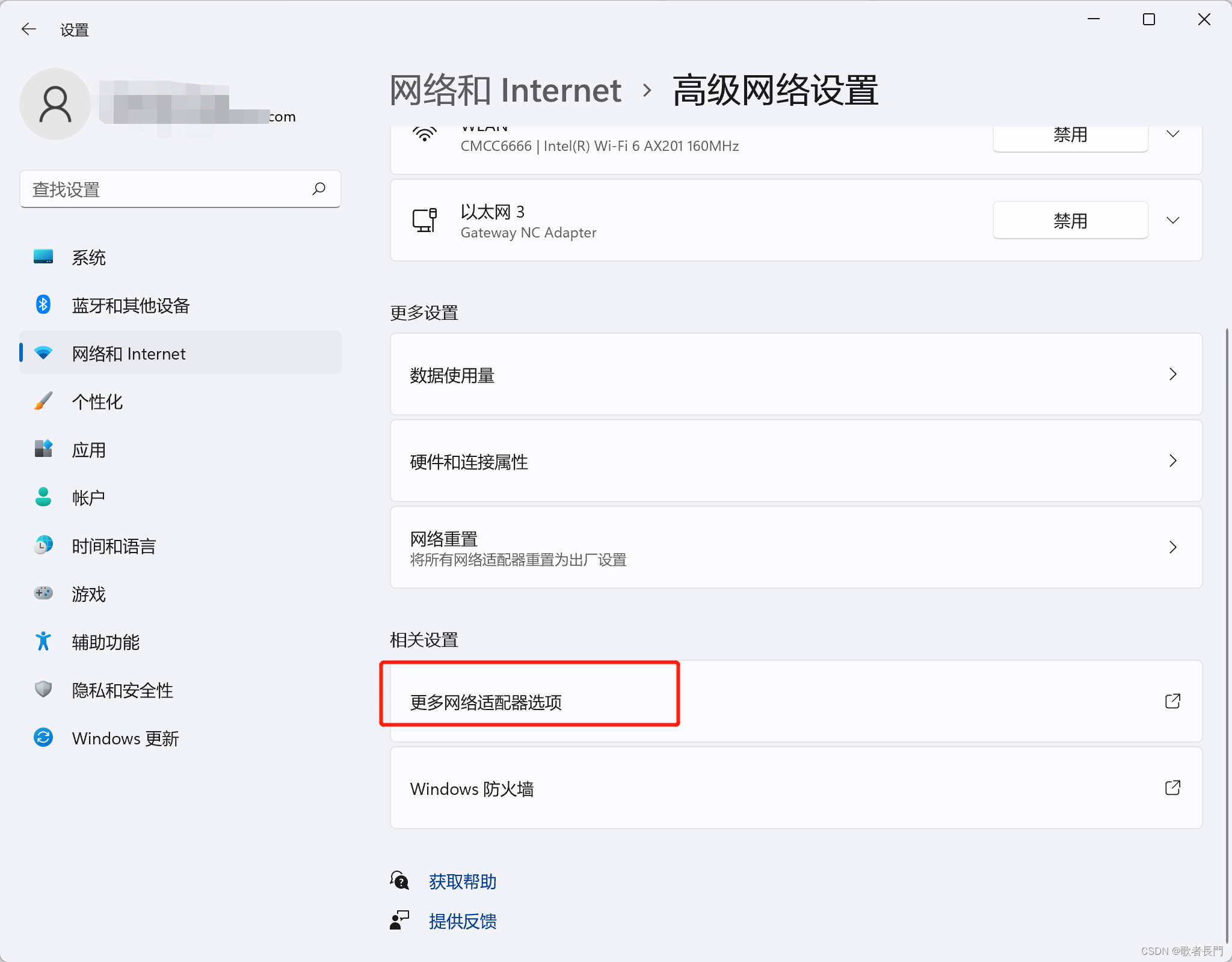This screenshot has width=1232, height=962.
Task: Open external link icon for Windows 防火墙
Action: tap(1172, 788)
